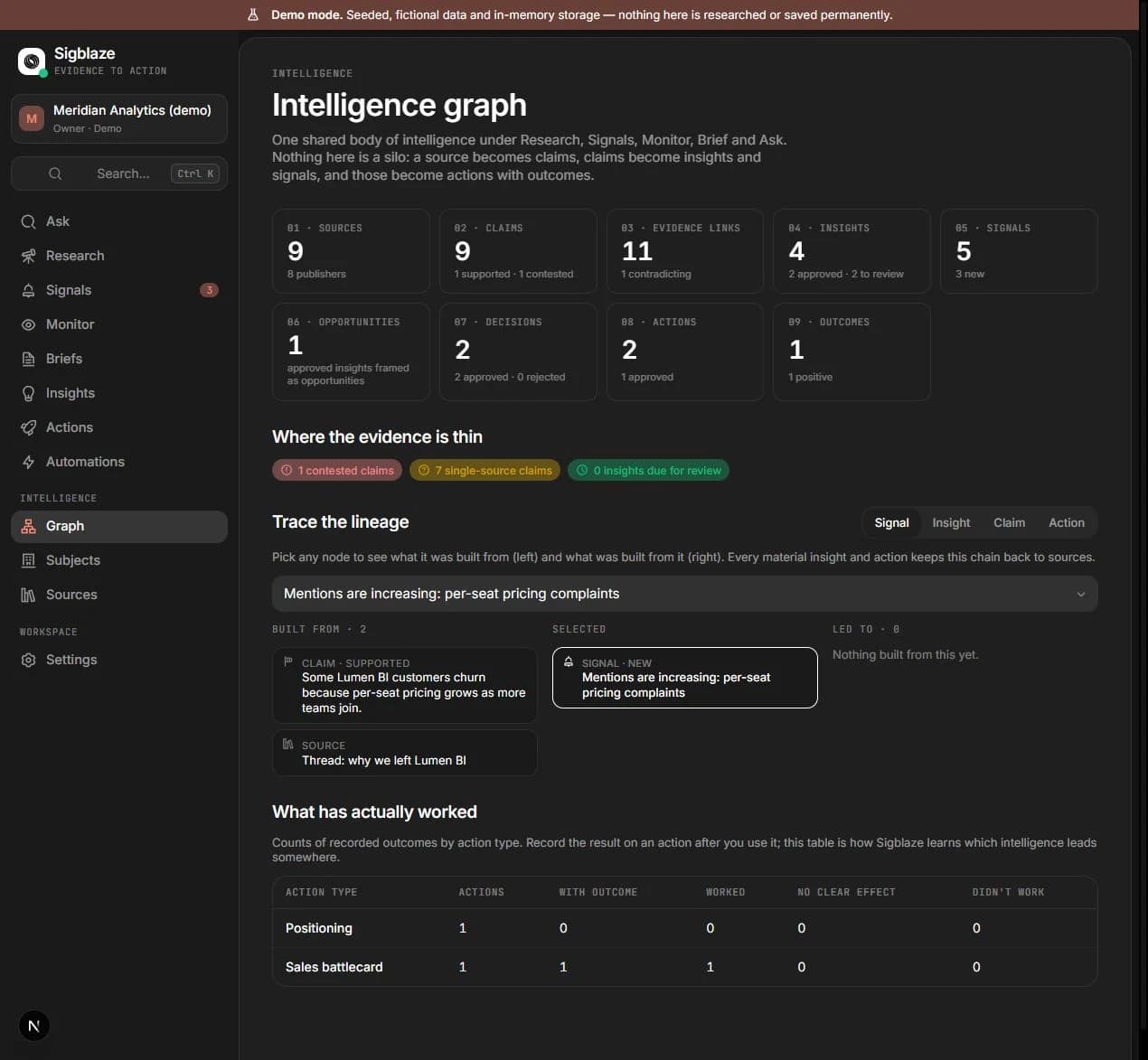Click the '7 single-source claims' pill
Viewport: 1148px width, 1060px height.
click(x=485, y=470)
